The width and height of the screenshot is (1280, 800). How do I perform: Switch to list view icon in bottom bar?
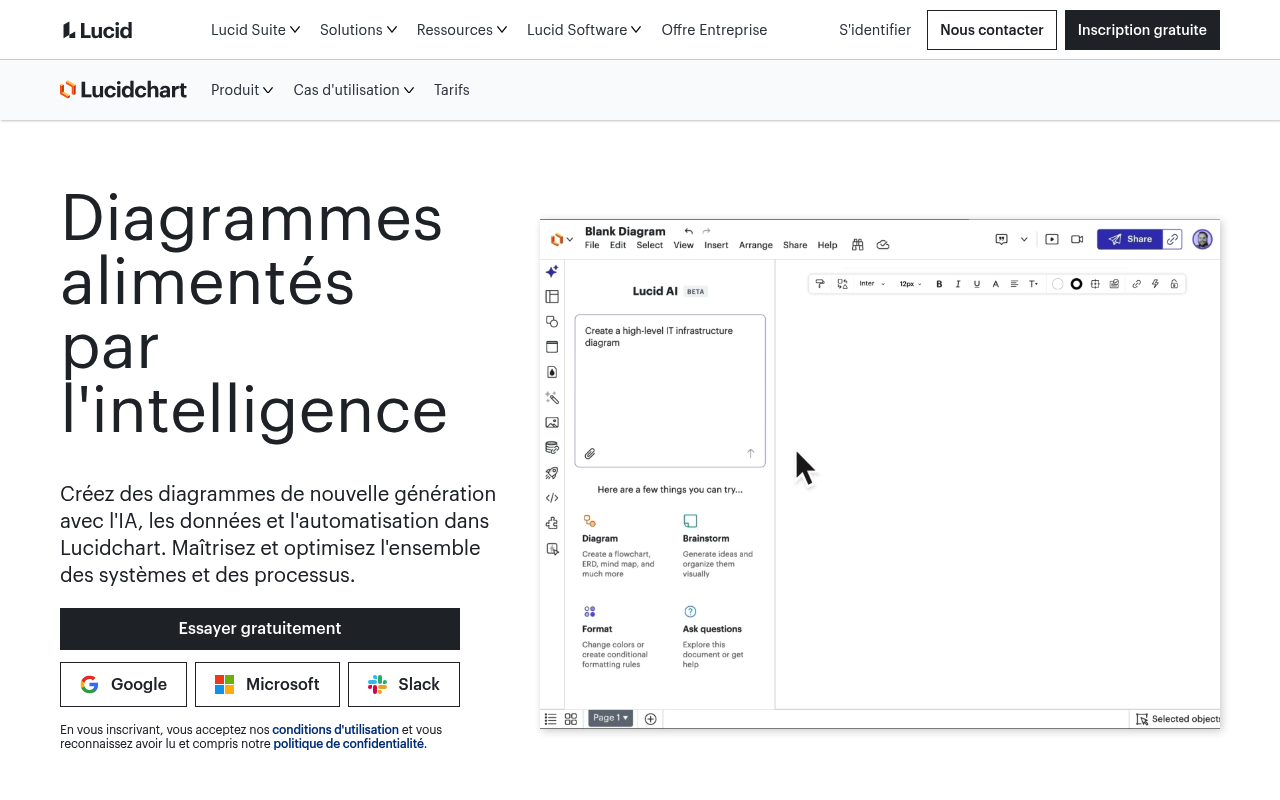coord(551,719)
